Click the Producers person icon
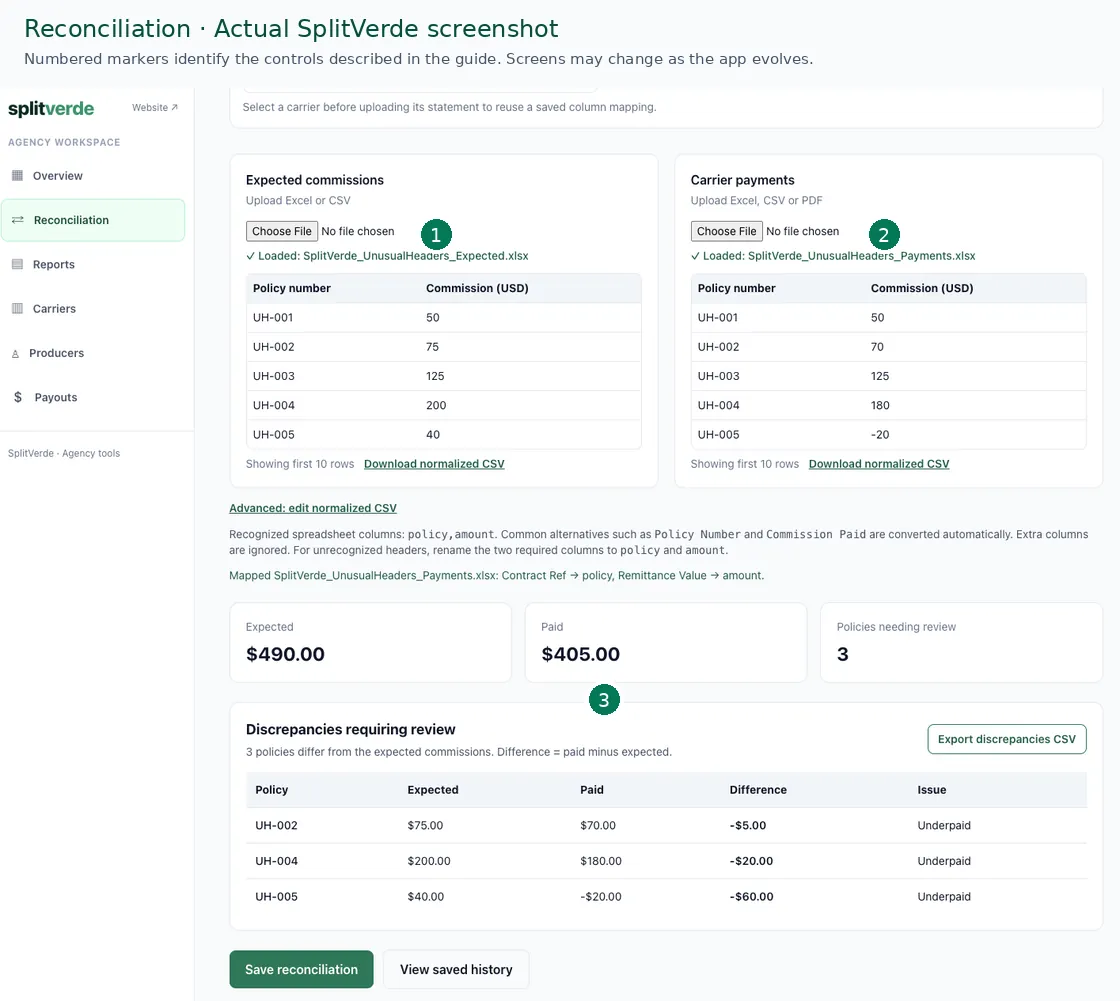The image size is (1120, 1001). (x=16, y=354)
